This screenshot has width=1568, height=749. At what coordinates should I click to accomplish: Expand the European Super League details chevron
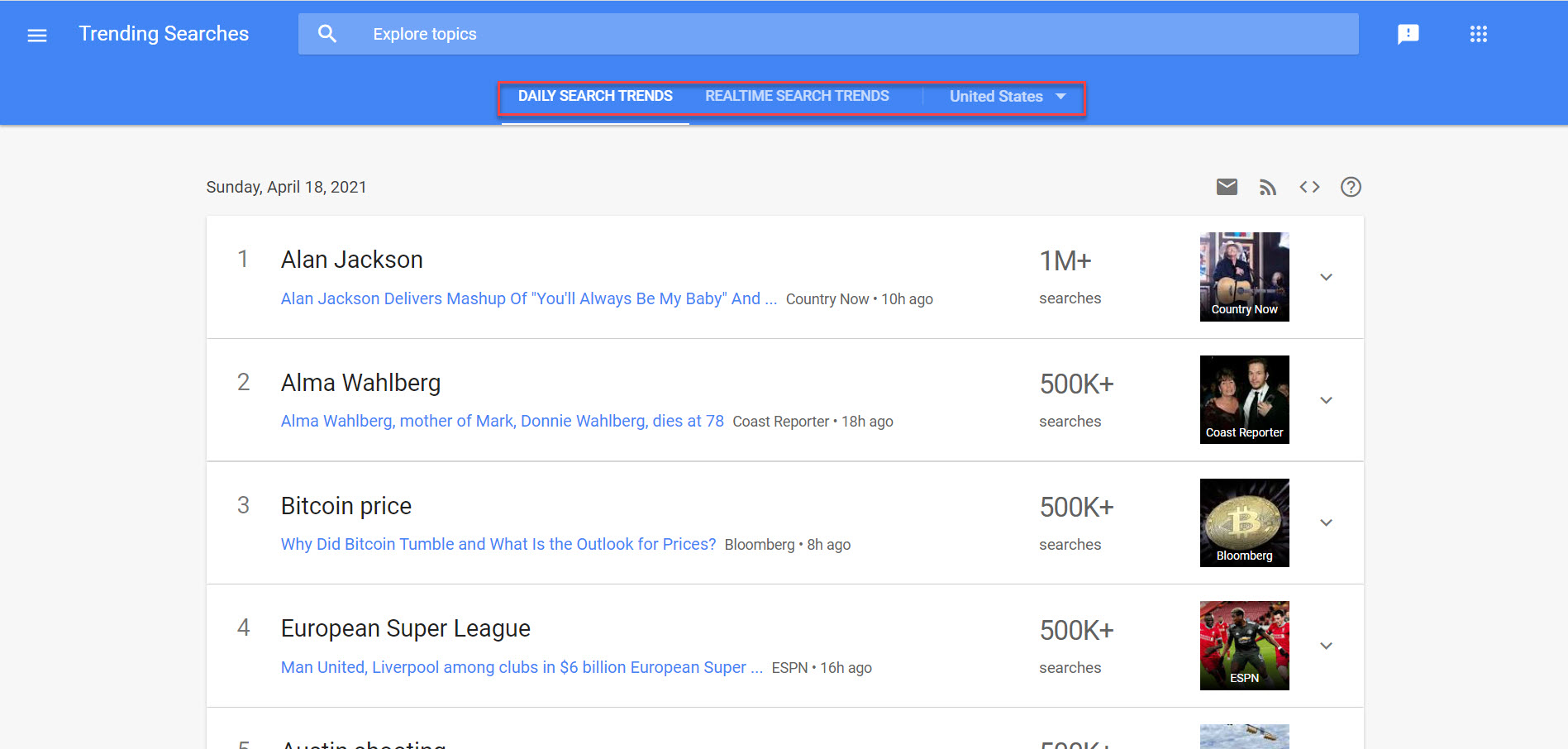tap(1326, 646)
